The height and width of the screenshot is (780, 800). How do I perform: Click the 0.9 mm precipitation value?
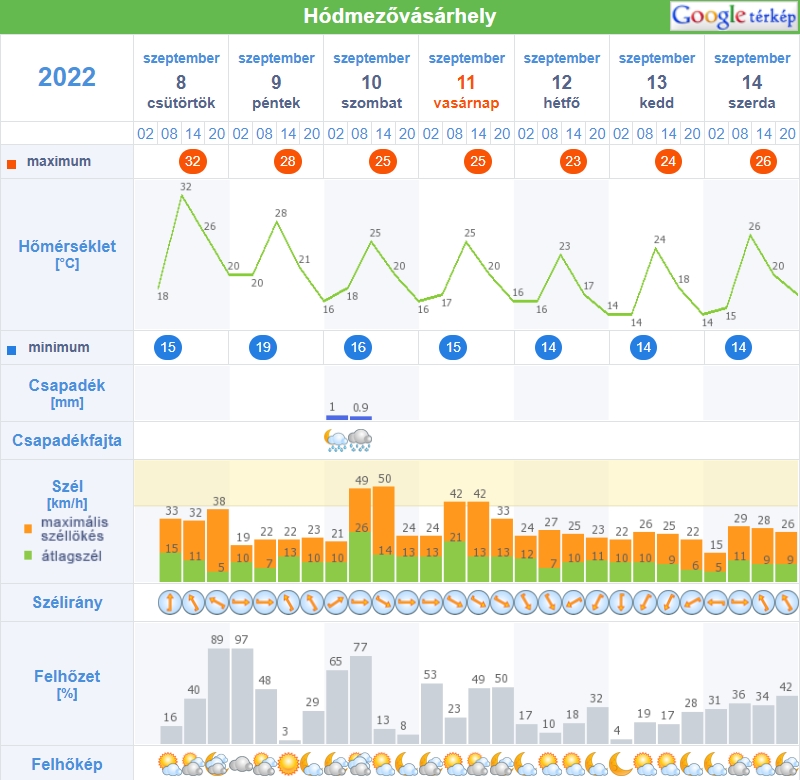(x=360, y=407)
